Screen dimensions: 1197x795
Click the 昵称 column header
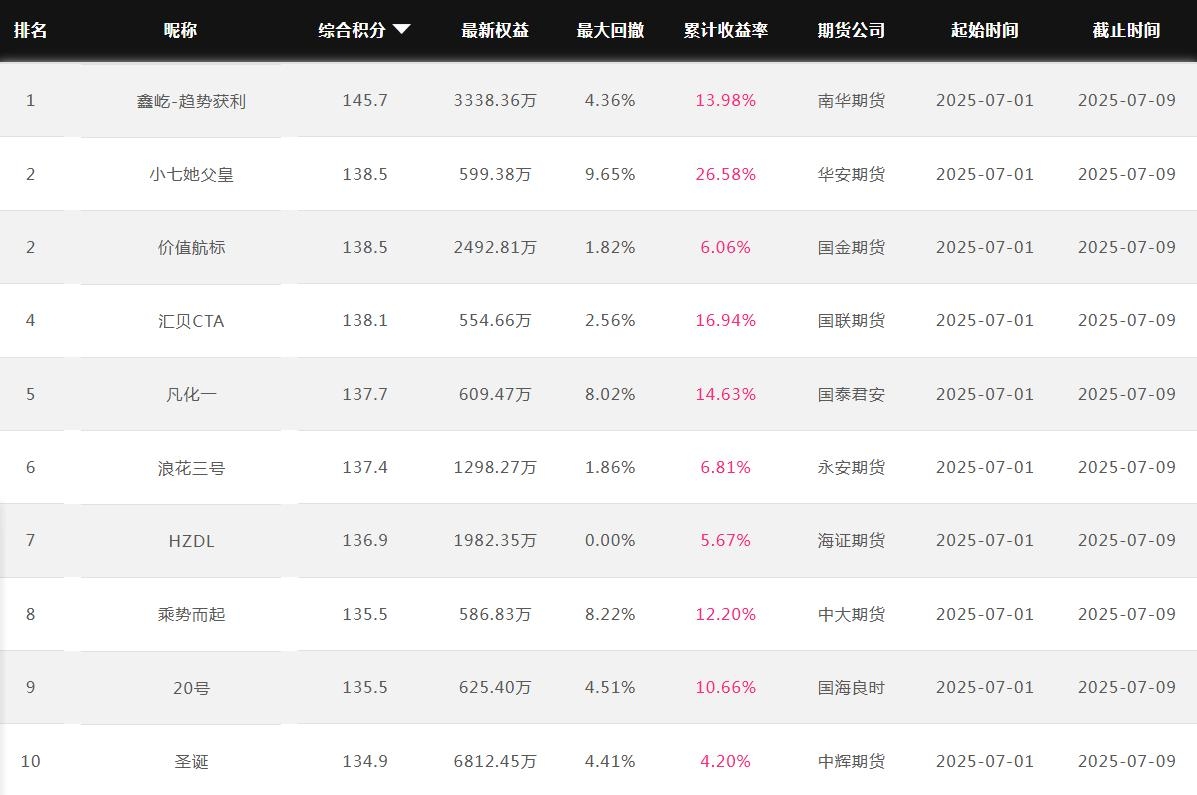coord(180,30)
